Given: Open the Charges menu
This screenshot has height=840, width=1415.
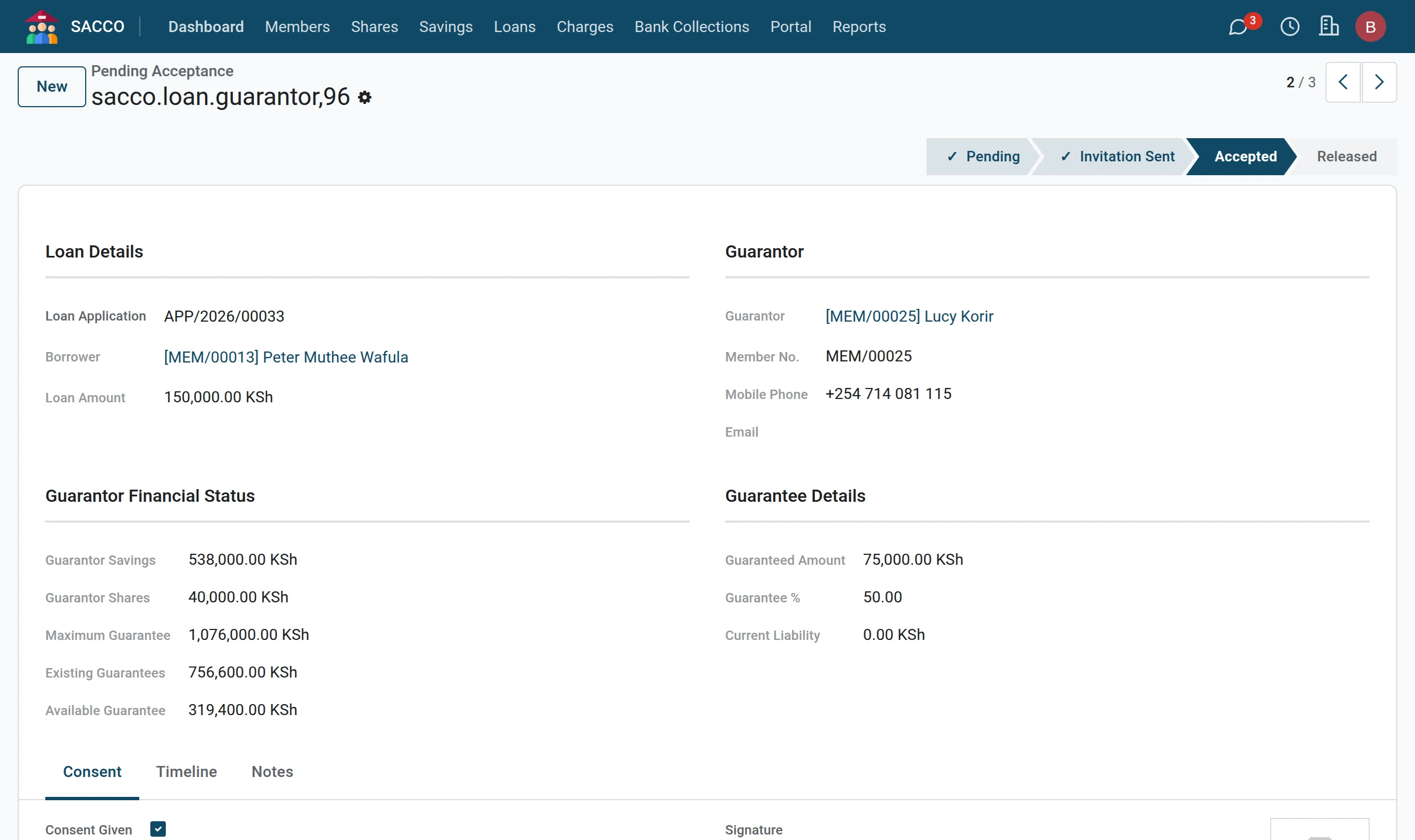Looking at the screenshot, I should click(585, 27).
